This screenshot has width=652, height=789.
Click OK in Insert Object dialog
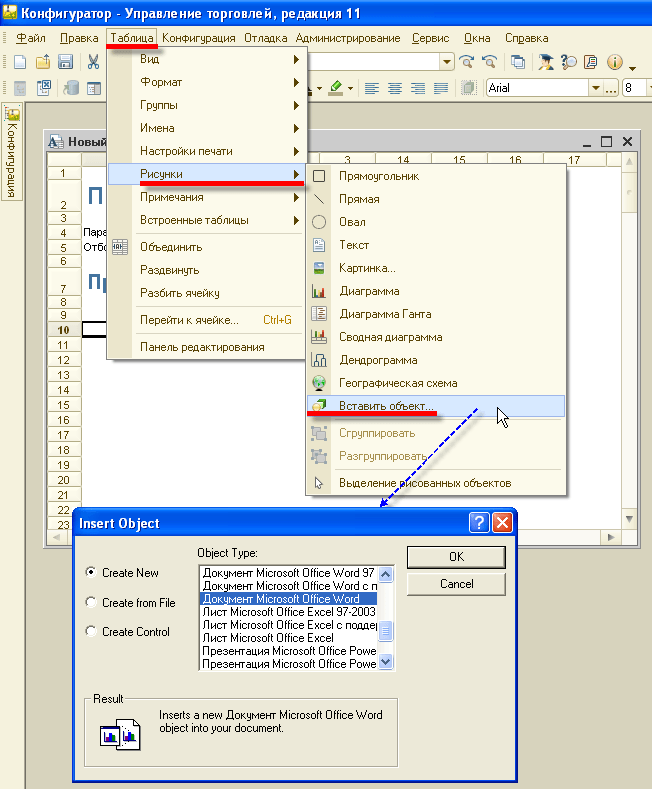tap(456, 557)
